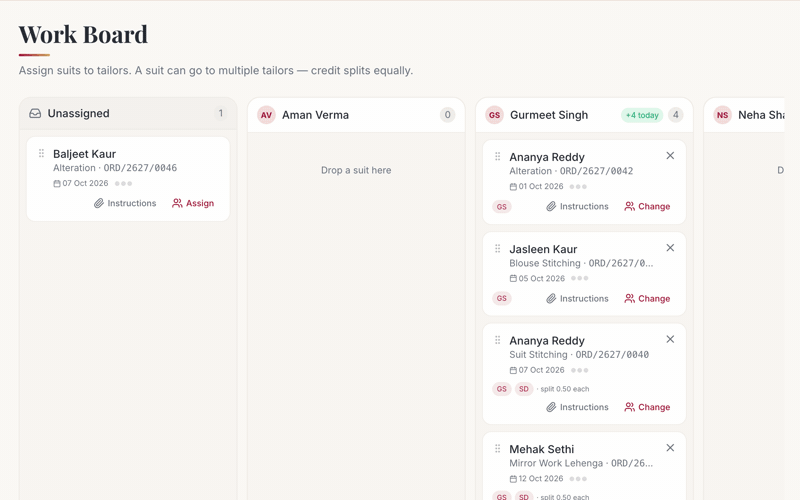Click SD tailor chip on Suit Stitching card

click(524, 389)
